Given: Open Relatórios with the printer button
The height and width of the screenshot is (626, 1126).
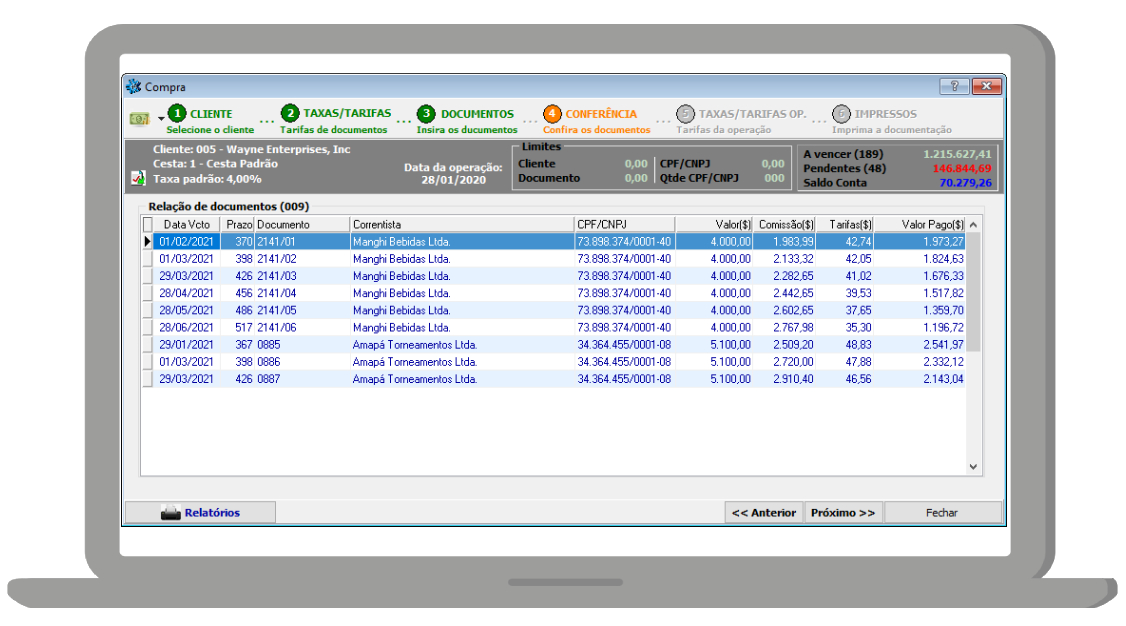Looking at the screenshot, I should click(x=200, y=512).
